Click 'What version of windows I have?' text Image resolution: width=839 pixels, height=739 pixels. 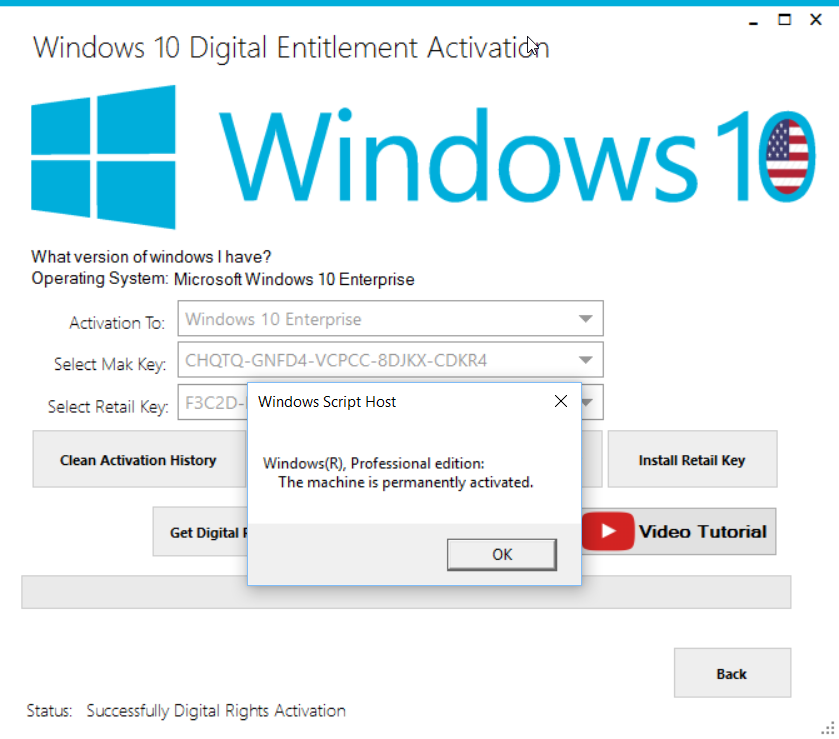pyautogui.click(x=151, y=257)
